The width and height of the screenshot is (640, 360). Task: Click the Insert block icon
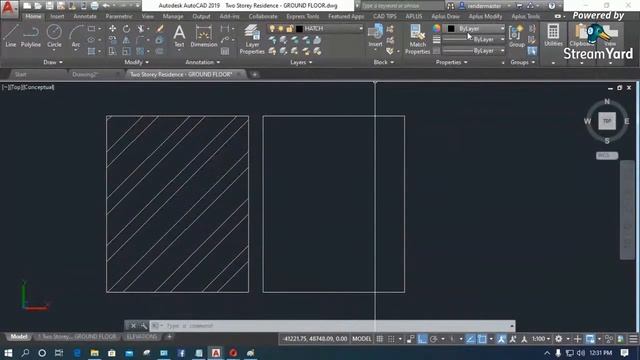375,36
